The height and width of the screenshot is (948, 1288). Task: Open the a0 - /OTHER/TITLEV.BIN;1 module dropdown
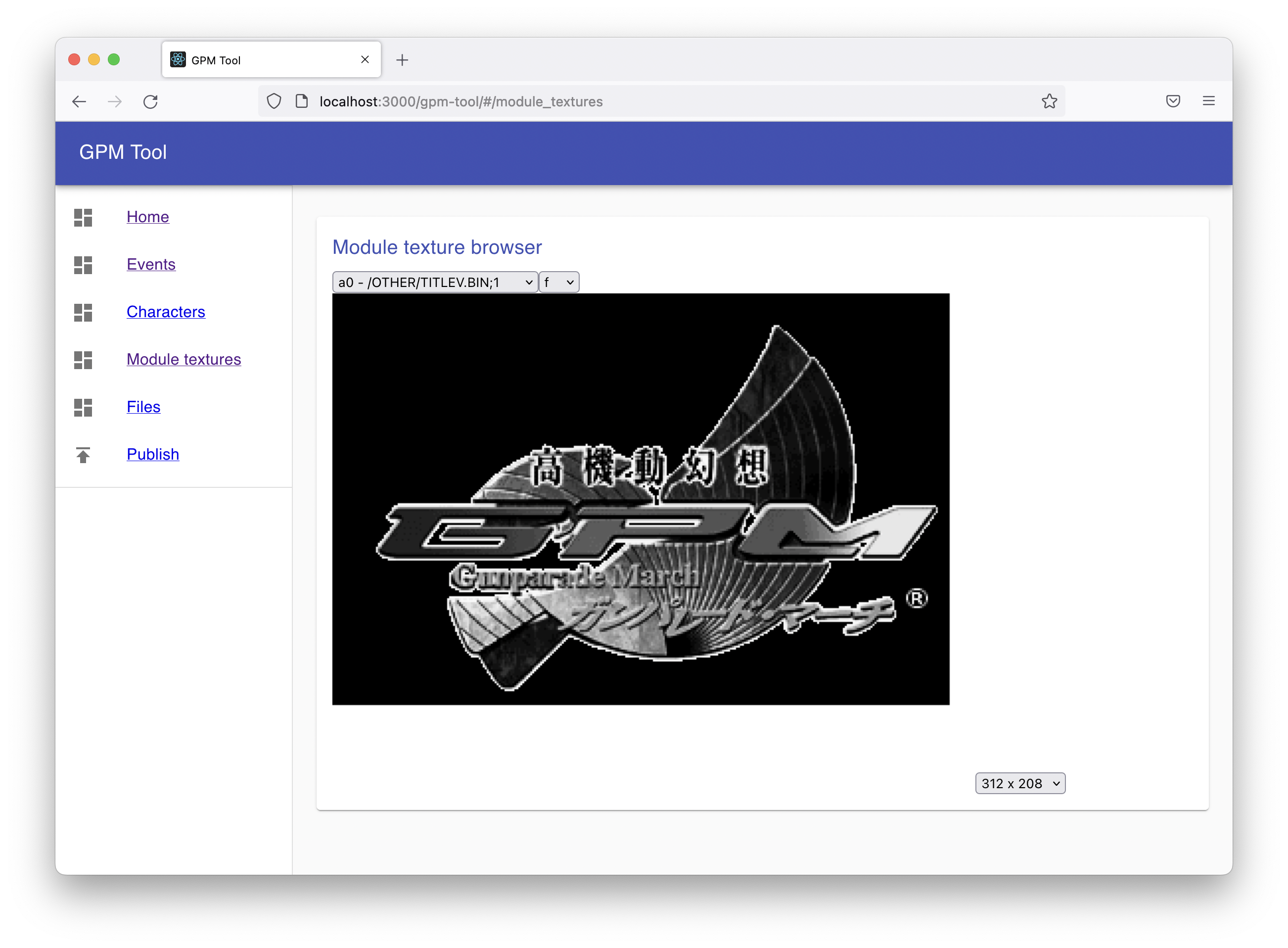click(435, 283)
